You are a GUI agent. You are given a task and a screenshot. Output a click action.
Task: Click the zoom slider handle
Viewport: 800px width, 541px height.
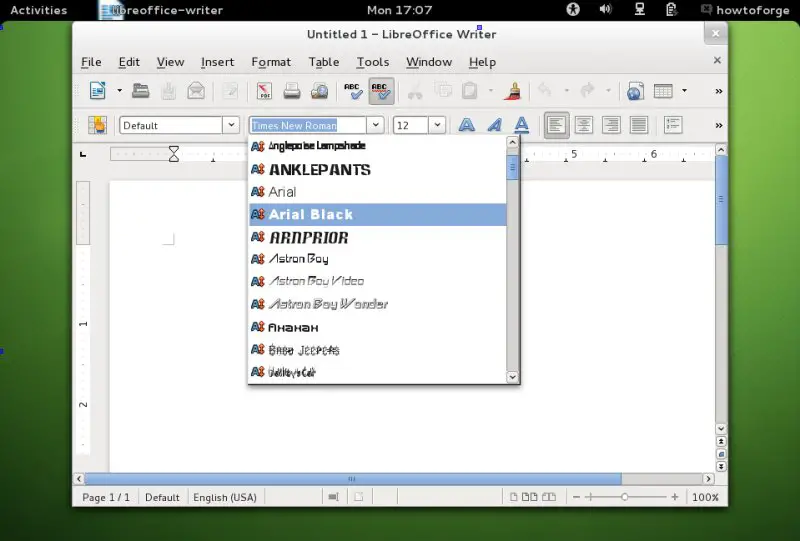[624, 497]
